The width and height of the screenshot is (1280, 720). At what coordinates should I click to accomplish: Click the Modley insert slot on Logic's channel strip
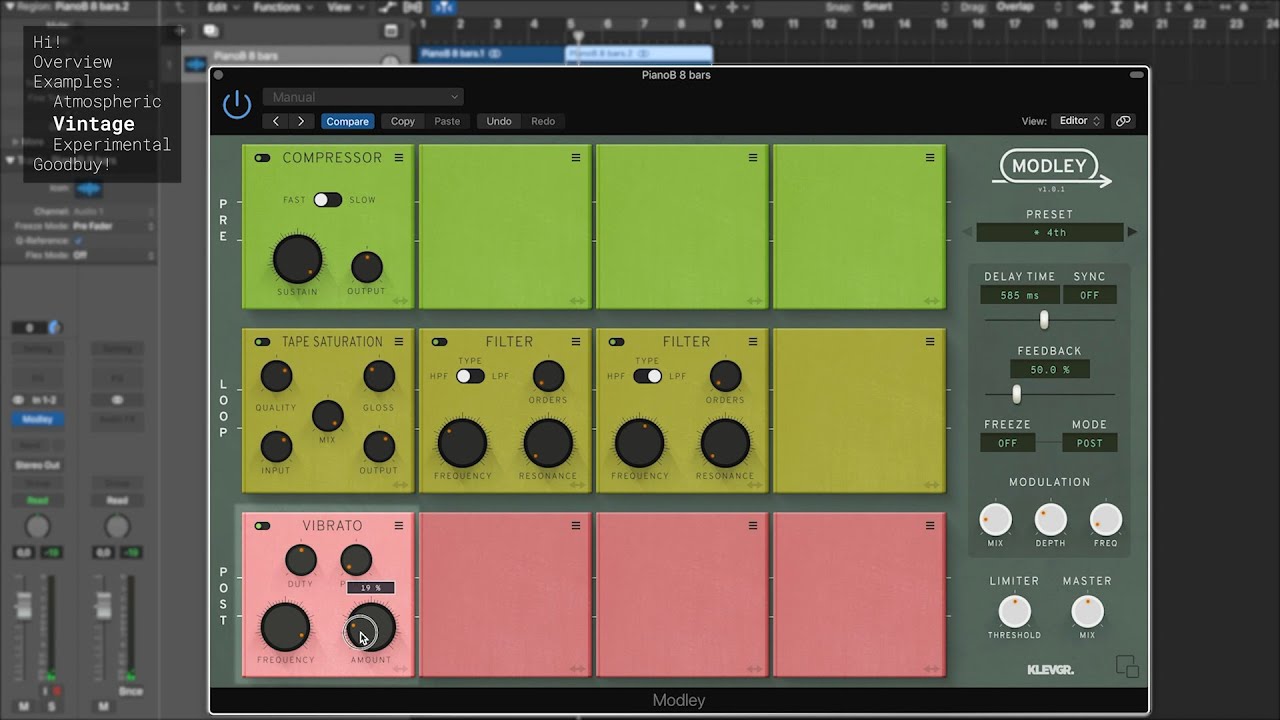(x=37, y=420)
